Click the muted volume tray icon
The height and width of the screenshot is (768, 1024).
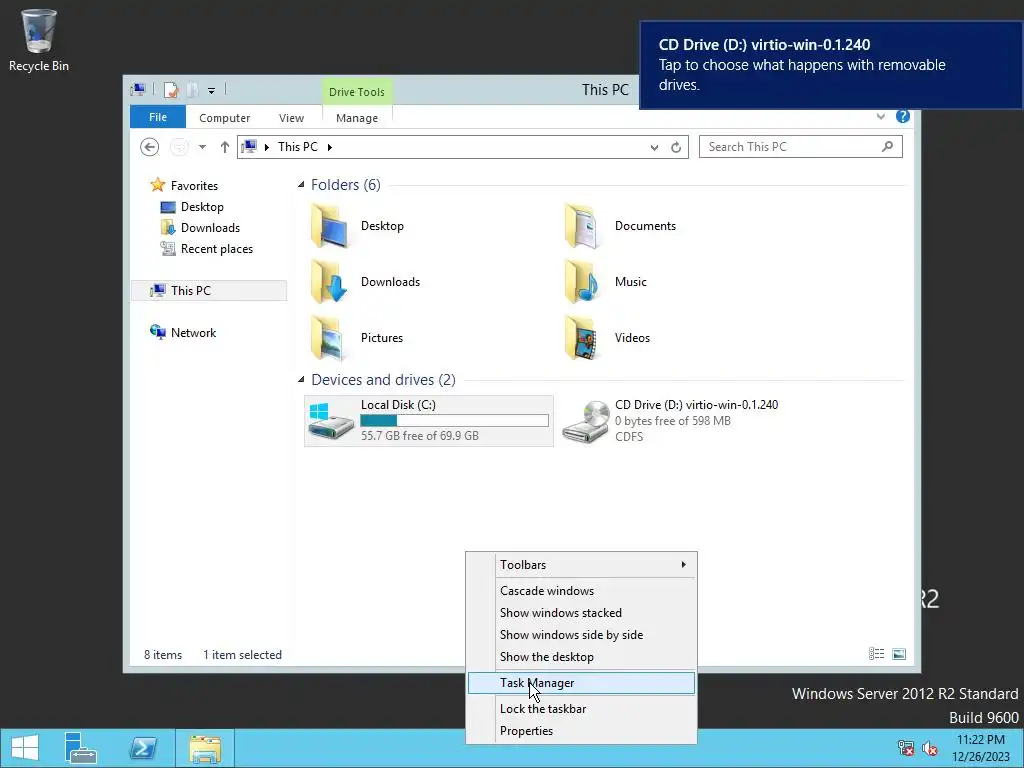point(930,748)
